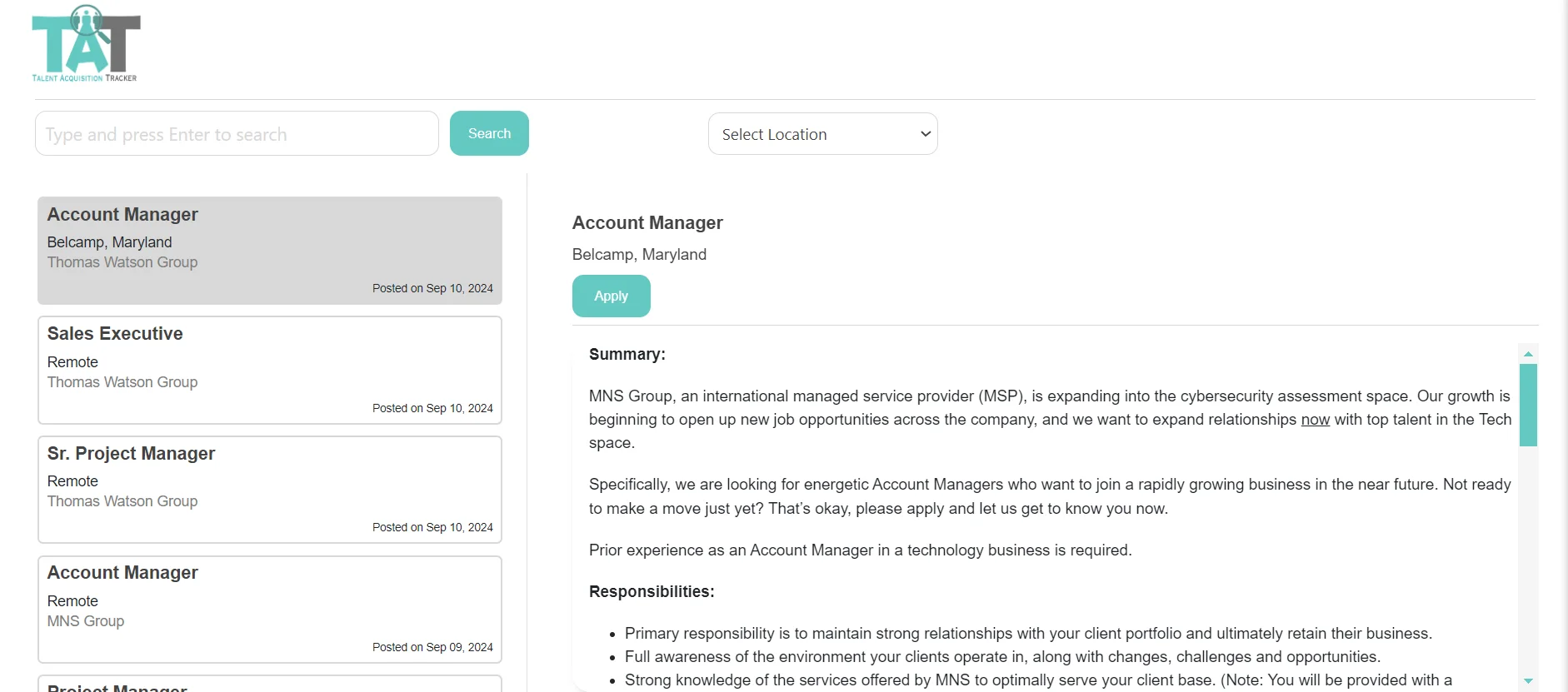Click scroll down arrow in description panel

coord(1528,681)
